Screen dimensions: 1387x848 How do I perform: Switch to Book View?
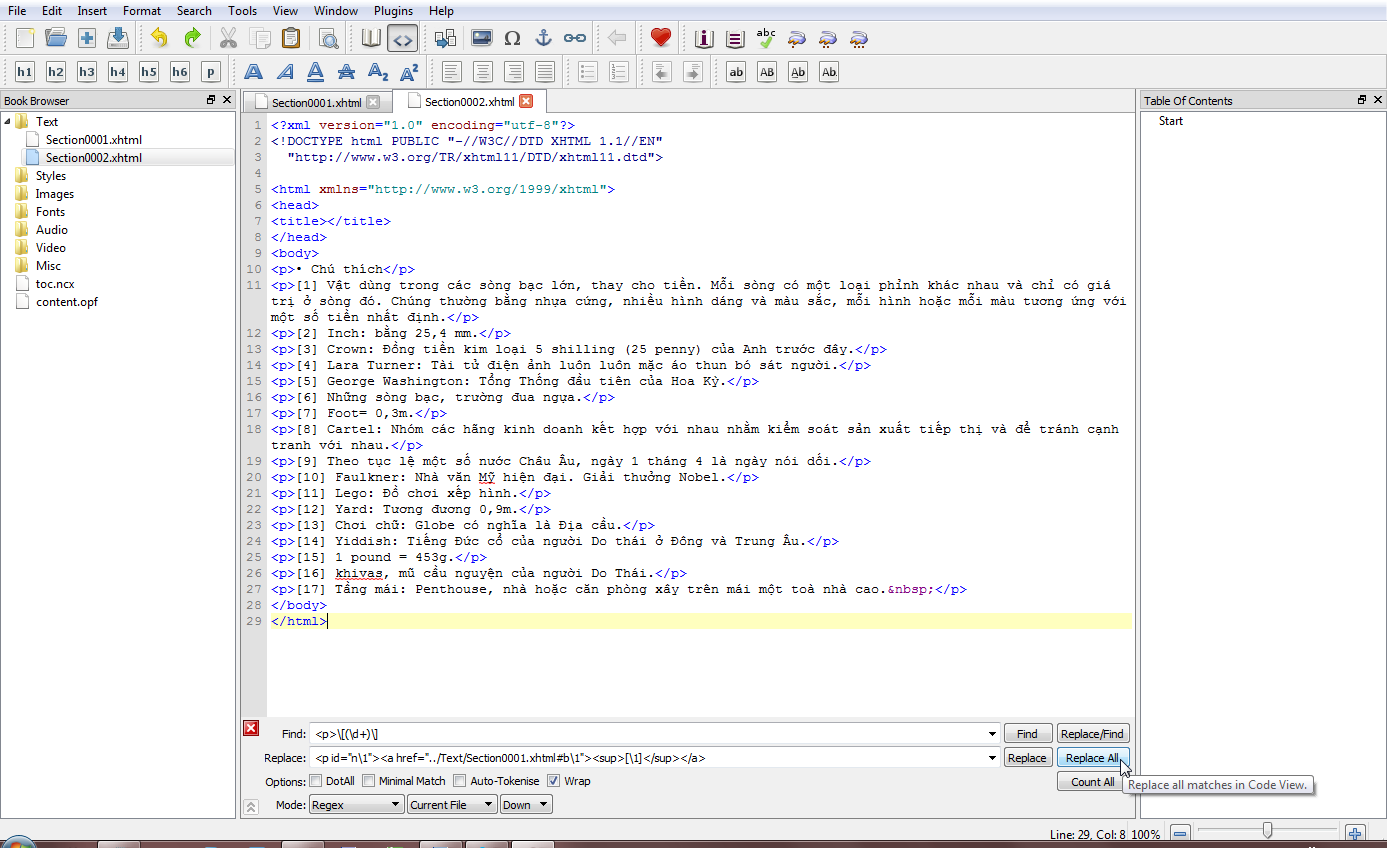click(371, 38)
